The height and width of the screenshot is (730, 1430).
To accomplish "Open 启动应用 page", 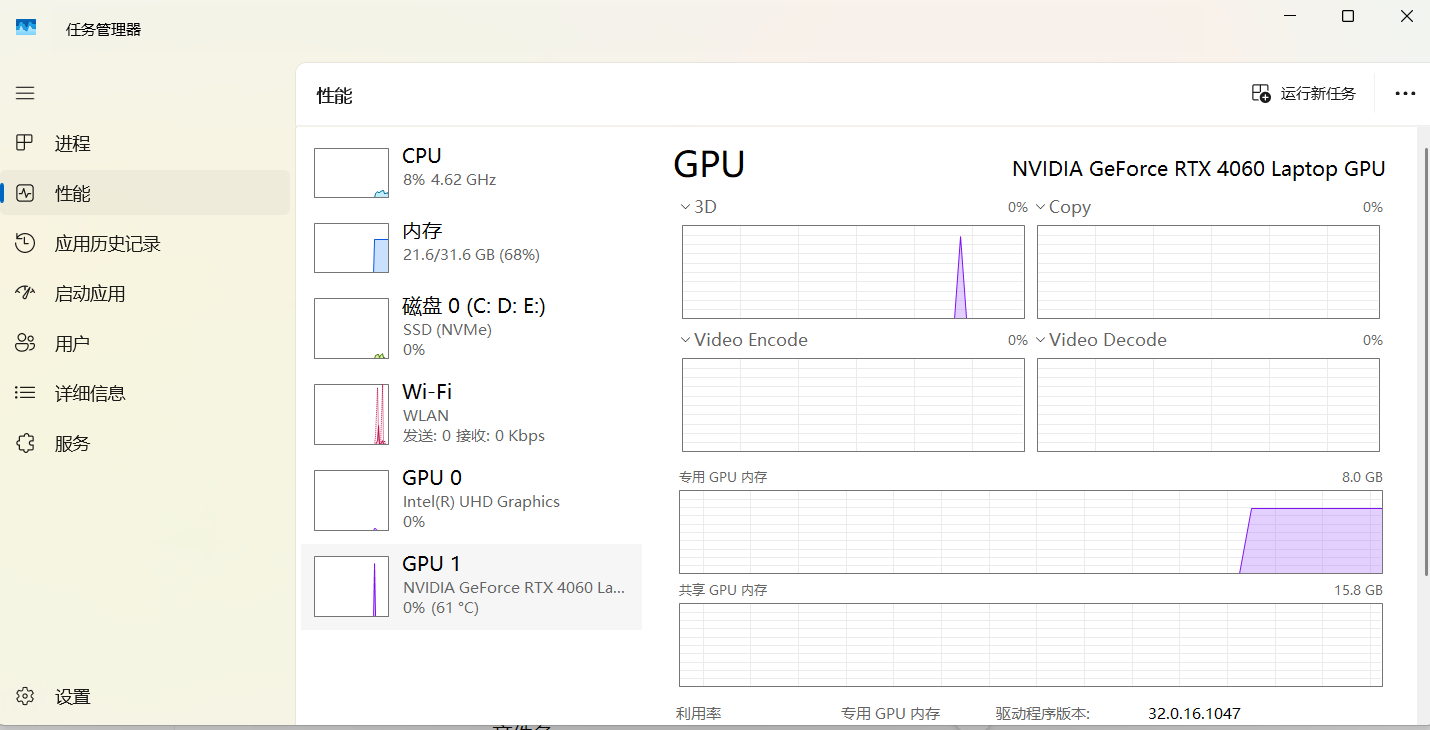I will [x=145, y=293].
